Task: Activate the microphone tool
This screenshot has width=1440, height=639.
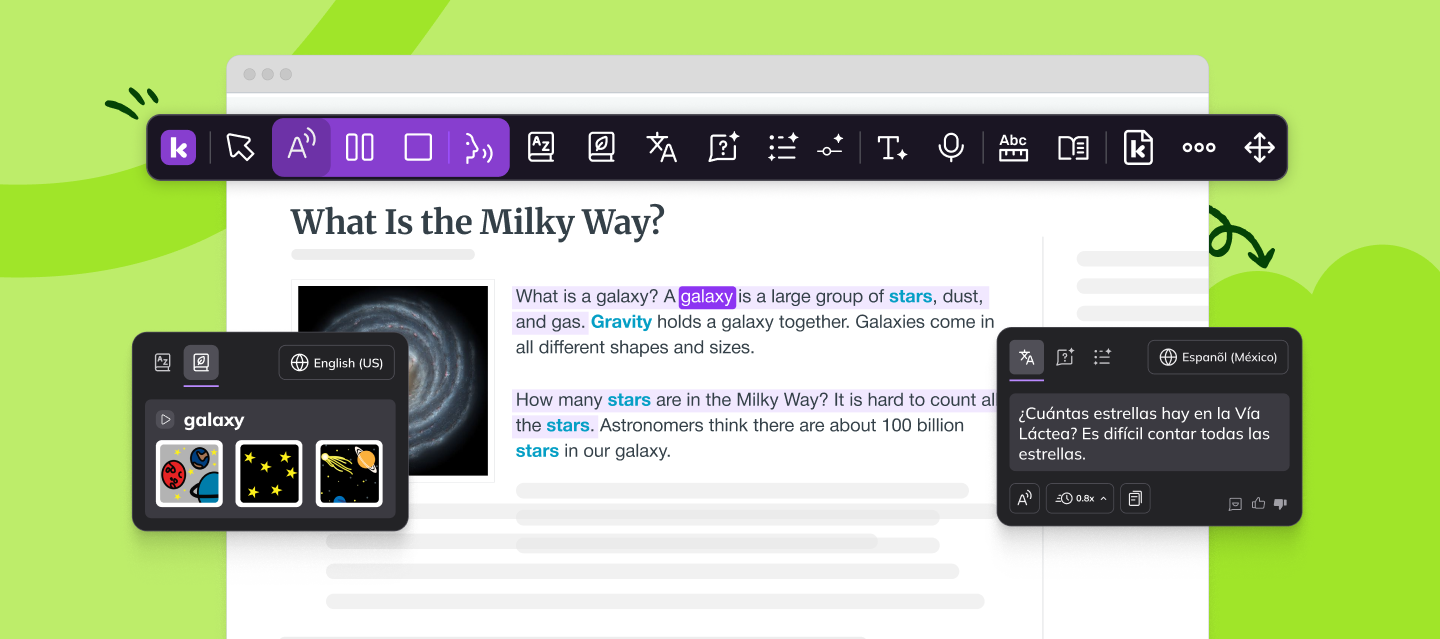Action: click(x=951, y=147)
